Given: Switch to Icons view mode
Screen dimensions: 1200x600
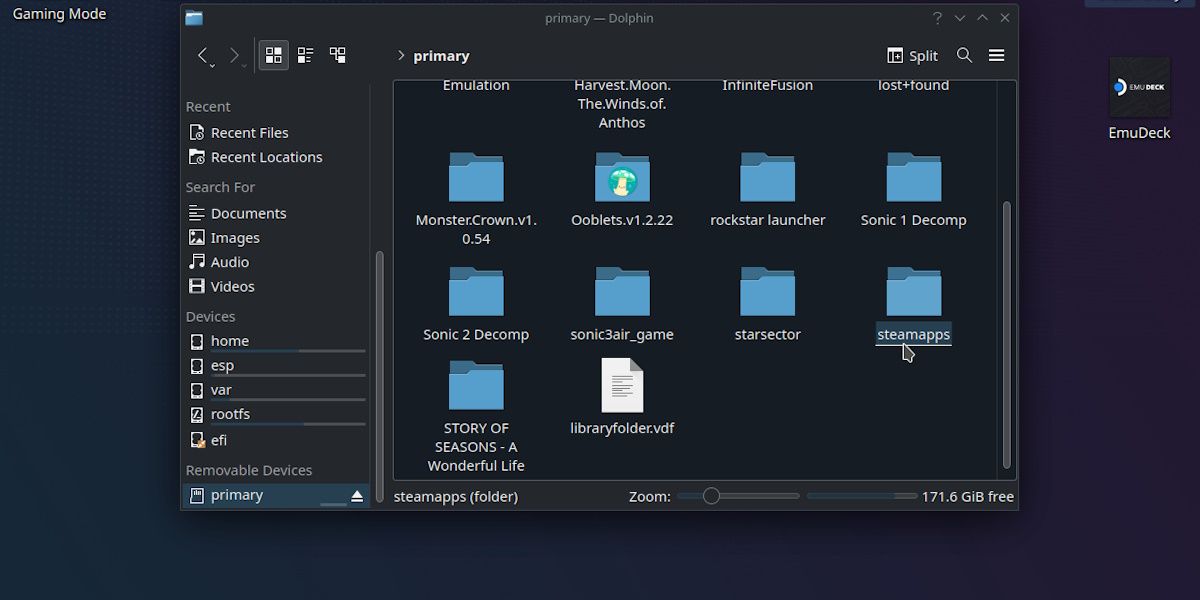Looking at the screenshot, I should coord(272,55).
